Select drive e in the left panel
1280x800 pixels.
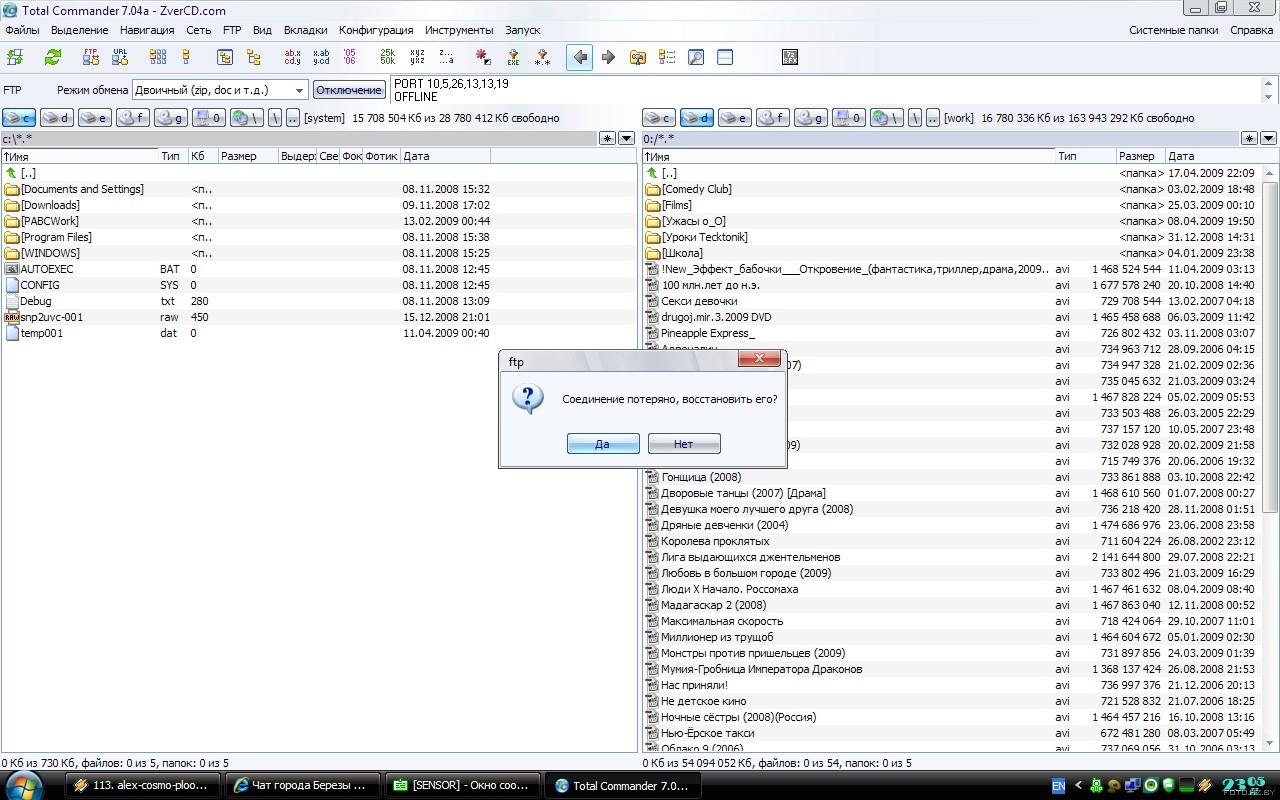pyautogui.click(x=95, y=118)
